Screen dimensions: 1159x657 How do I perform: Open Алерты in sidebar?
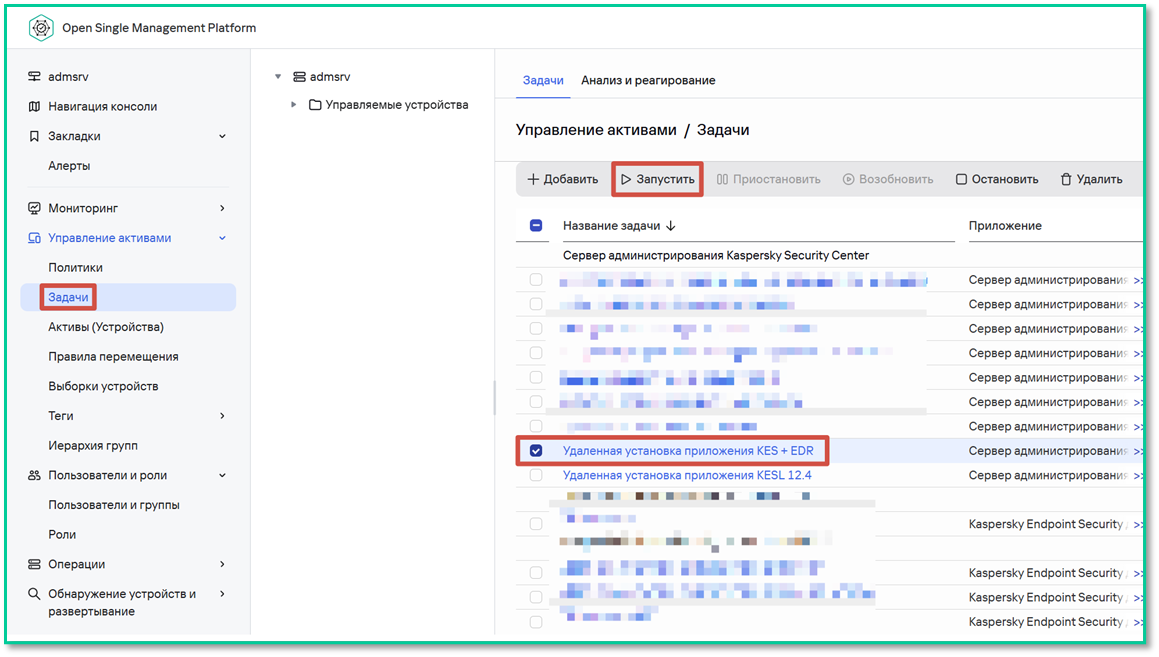(x=69, y=166)
